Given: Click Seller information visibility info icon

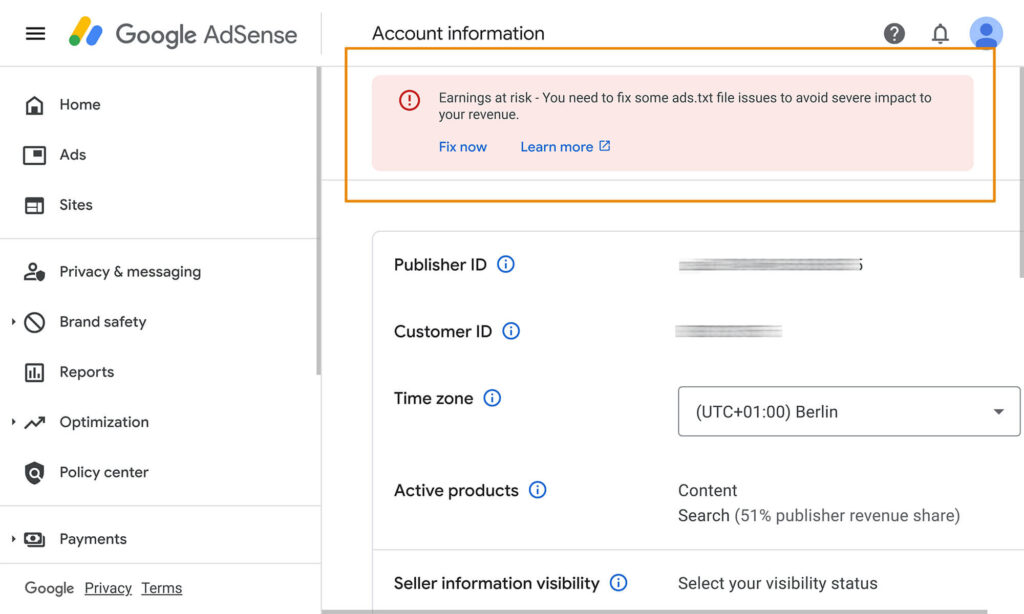Looking at the screenshot, I should 619,583.
